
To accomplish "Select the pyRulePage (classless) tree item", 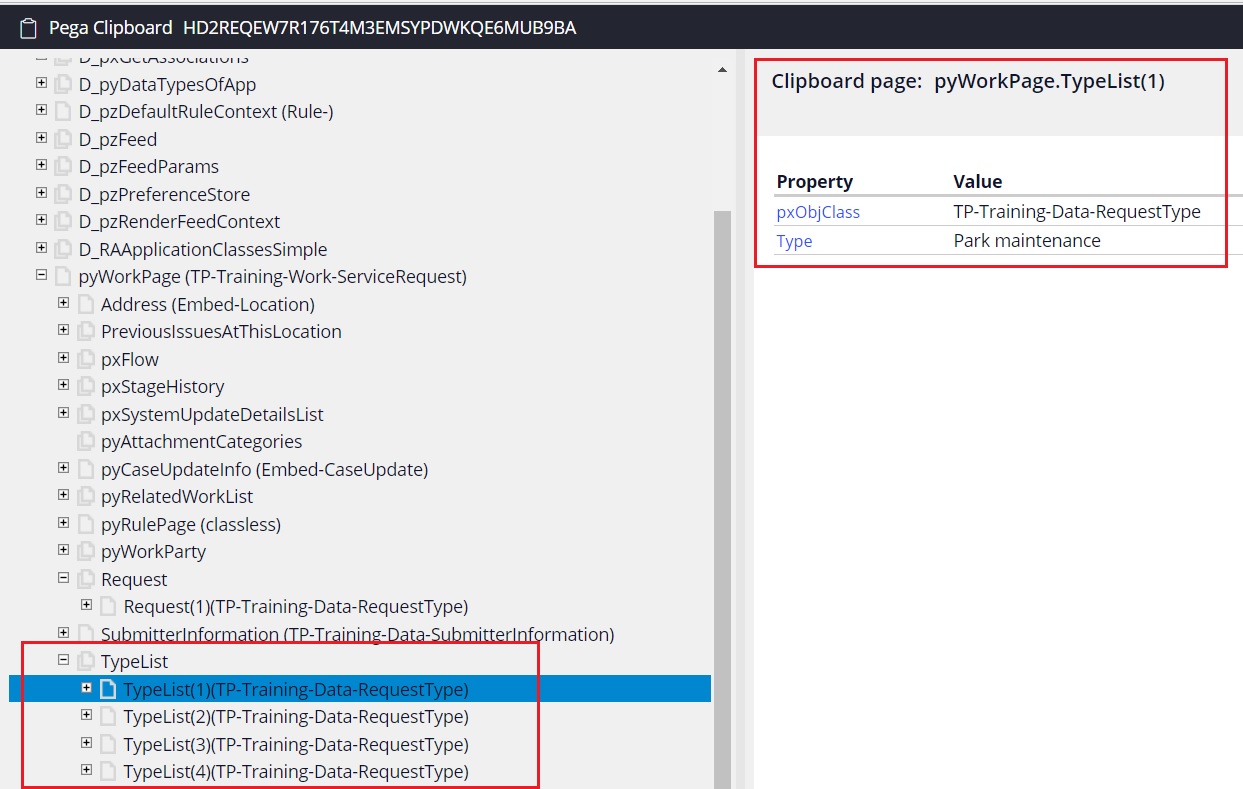I will click(190, 524).
